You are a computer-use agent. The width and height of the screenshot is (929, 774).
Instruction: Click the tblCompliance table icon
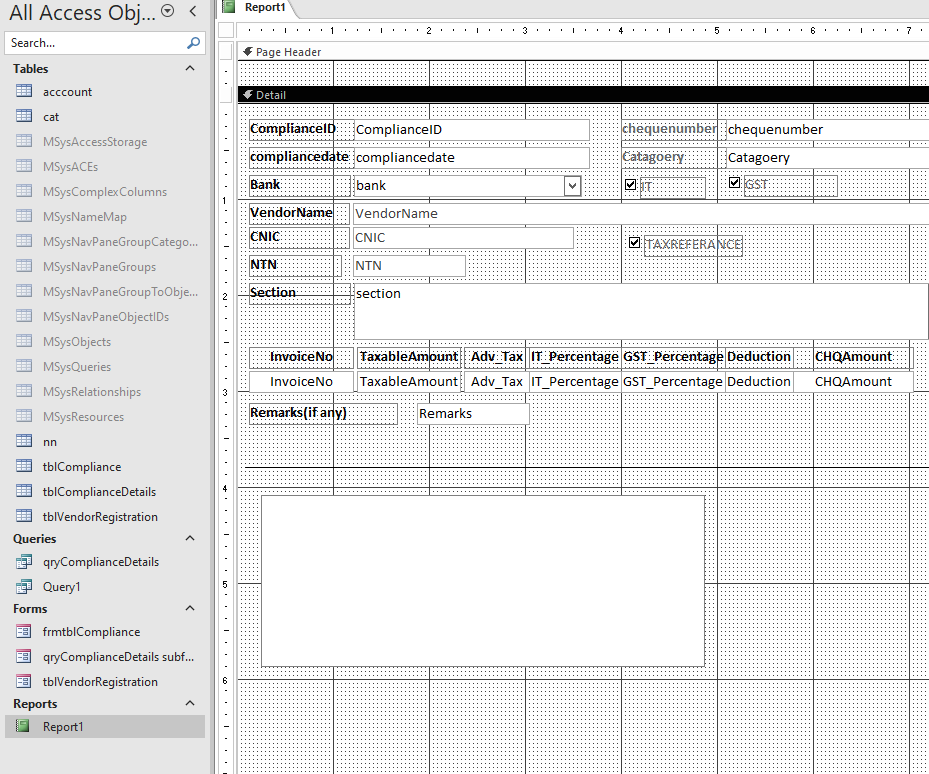pos(24,466)
